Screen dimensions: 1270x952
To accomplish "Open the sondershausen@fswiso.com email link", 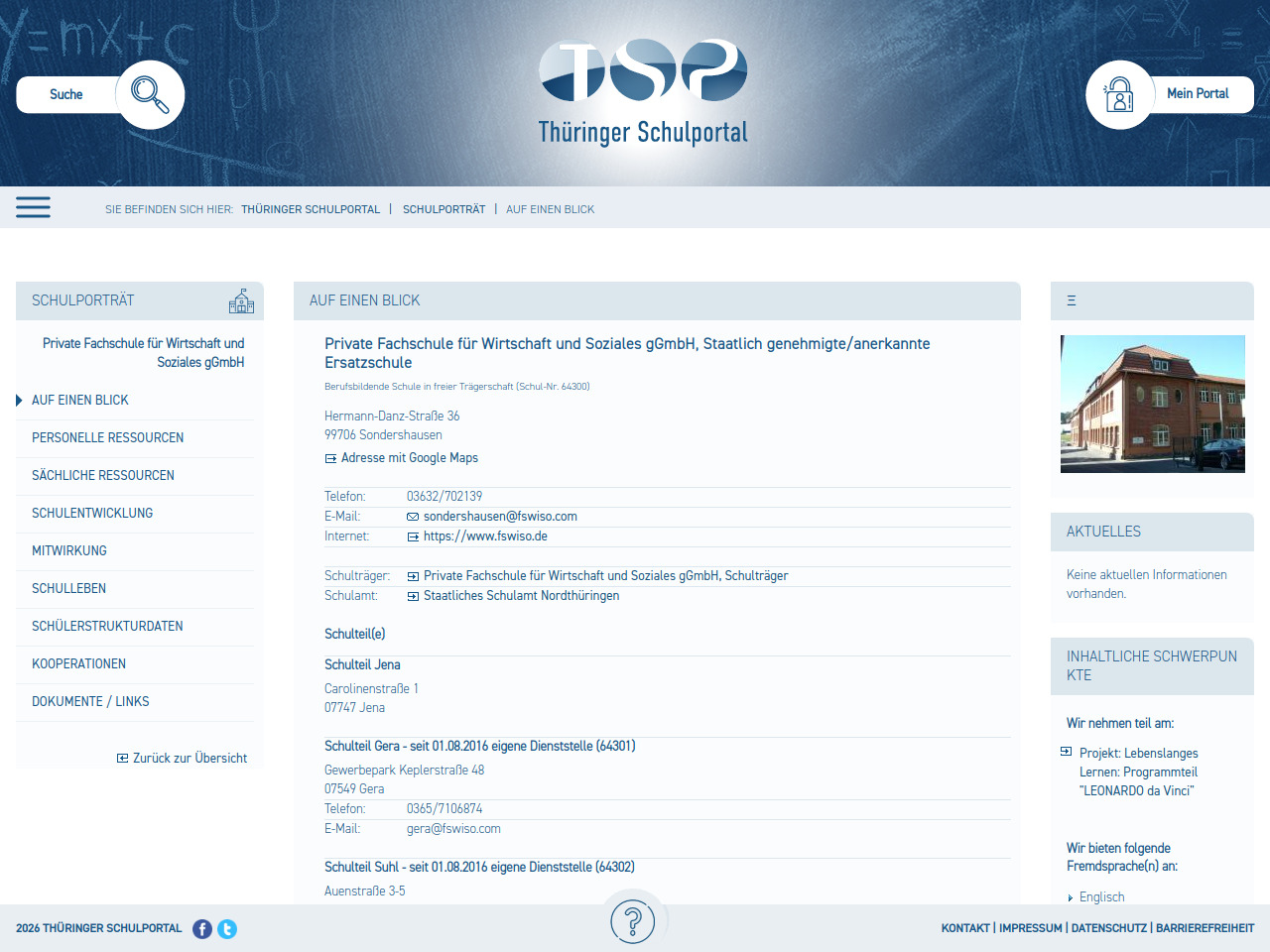I will pyautogui.click(x=500, y=517).
